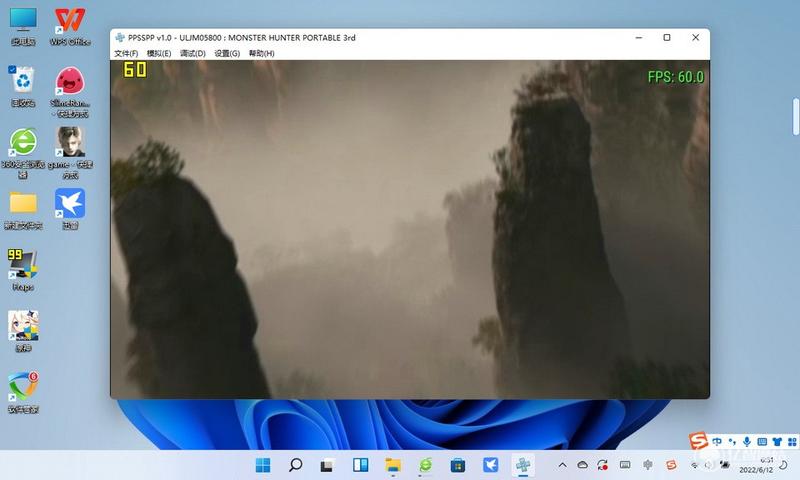800x480 pixels.
Task: Click the PPSSPP icon in the title bar
Action: [120, 37]
